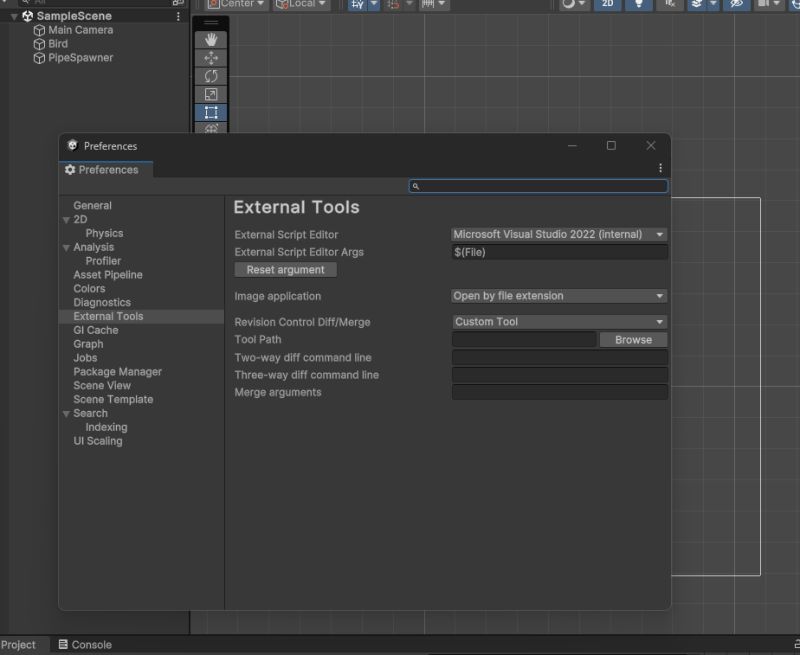Click the Unity logo in Preferences title bar

pos(72,145)
